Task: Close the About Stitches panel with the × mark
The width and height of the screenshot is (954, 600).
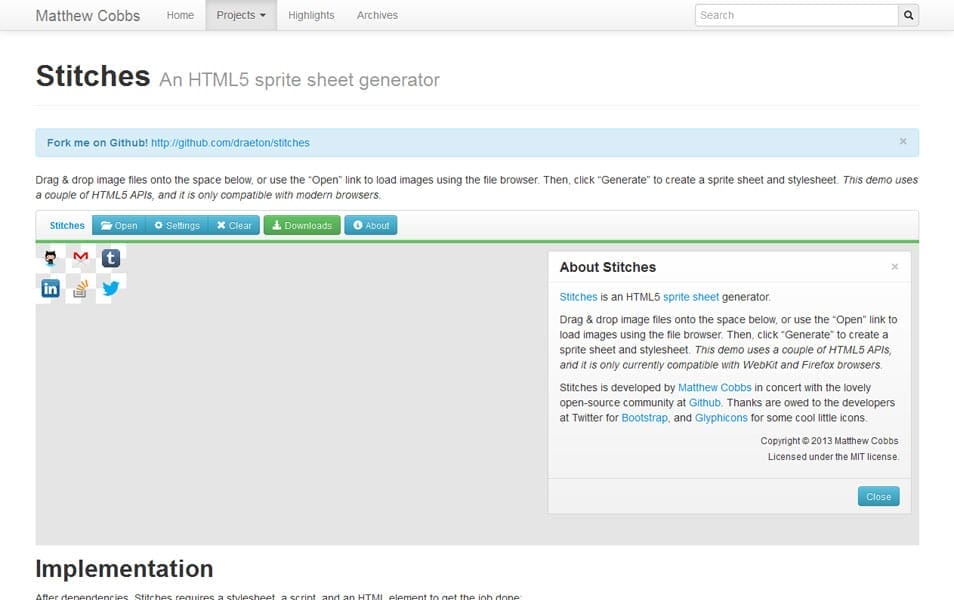Action: point(895,266)
